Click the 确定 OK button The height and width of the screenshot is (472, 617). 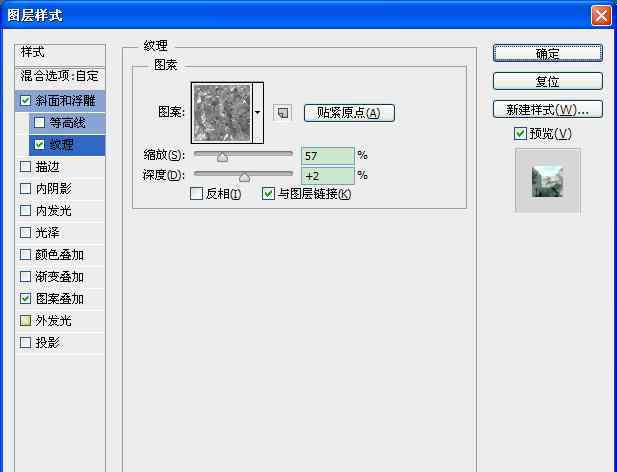548,53
